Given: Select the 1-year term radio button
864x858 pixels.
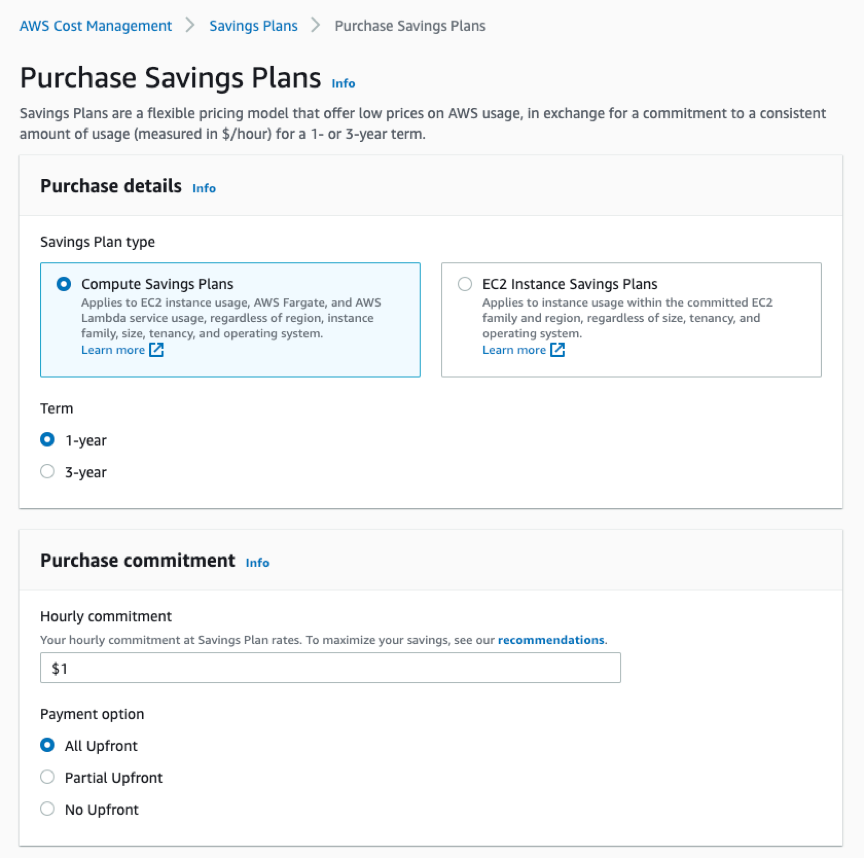Looking at the screenshot, I should (x=46, y=439).
